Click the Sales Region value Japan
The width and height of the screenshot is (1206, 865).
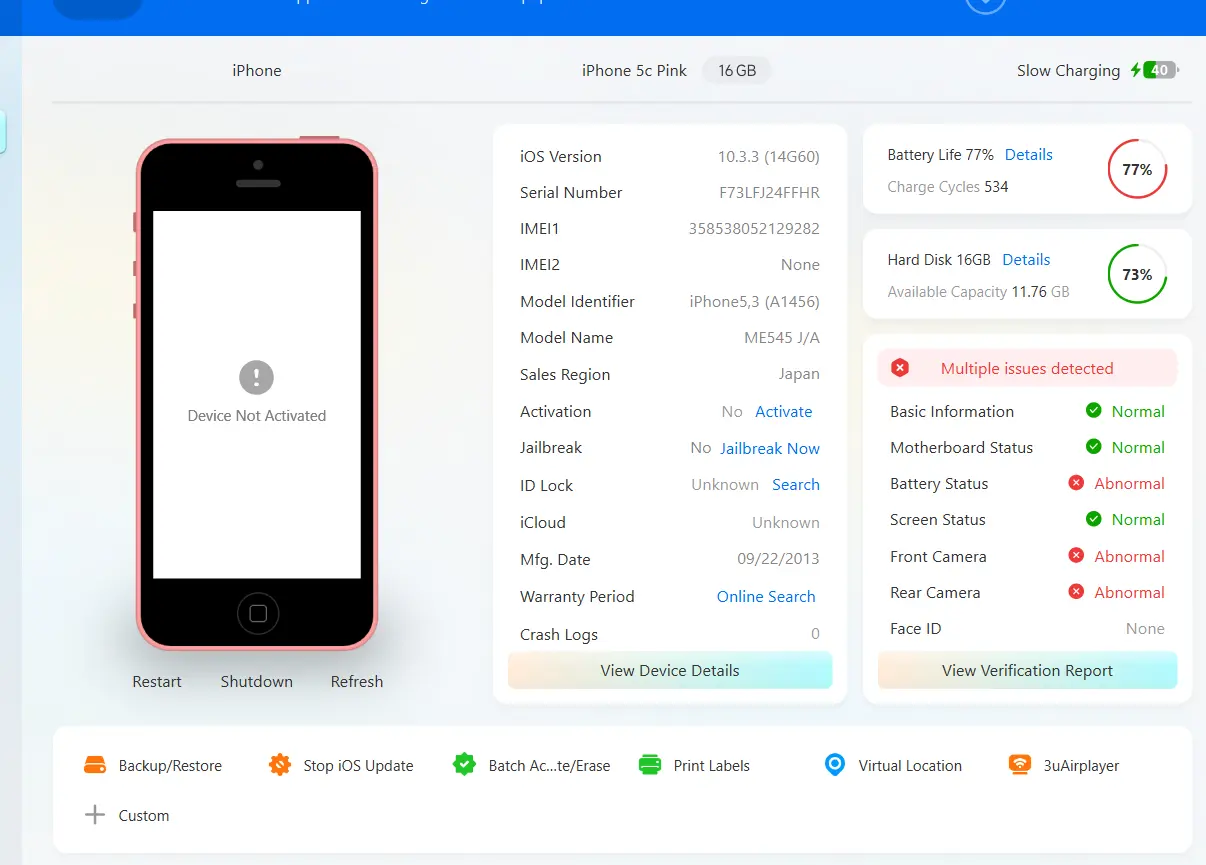(797, 375)
